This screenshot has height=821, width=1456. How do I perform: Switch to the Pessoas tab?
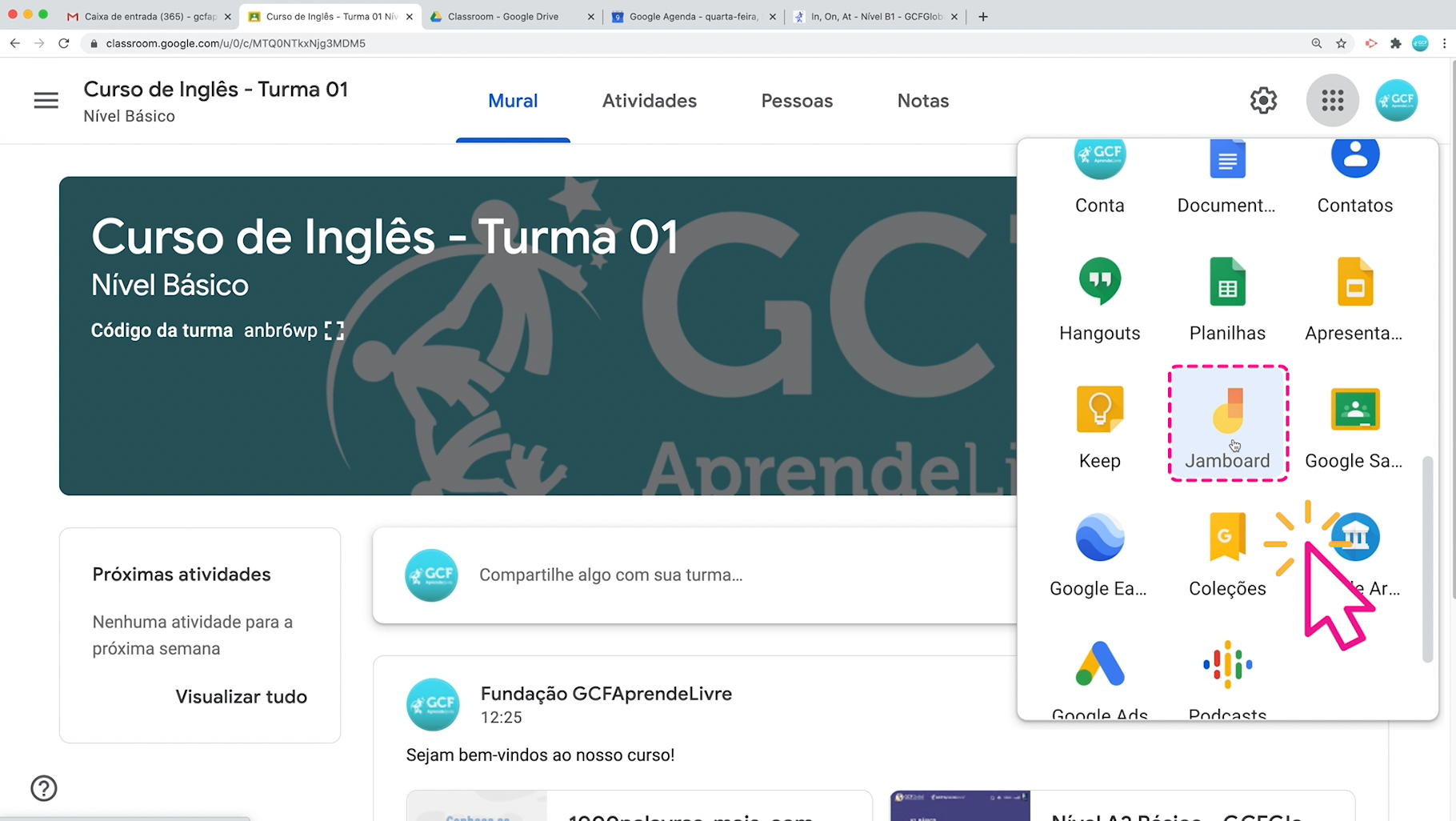pos(797,101)
